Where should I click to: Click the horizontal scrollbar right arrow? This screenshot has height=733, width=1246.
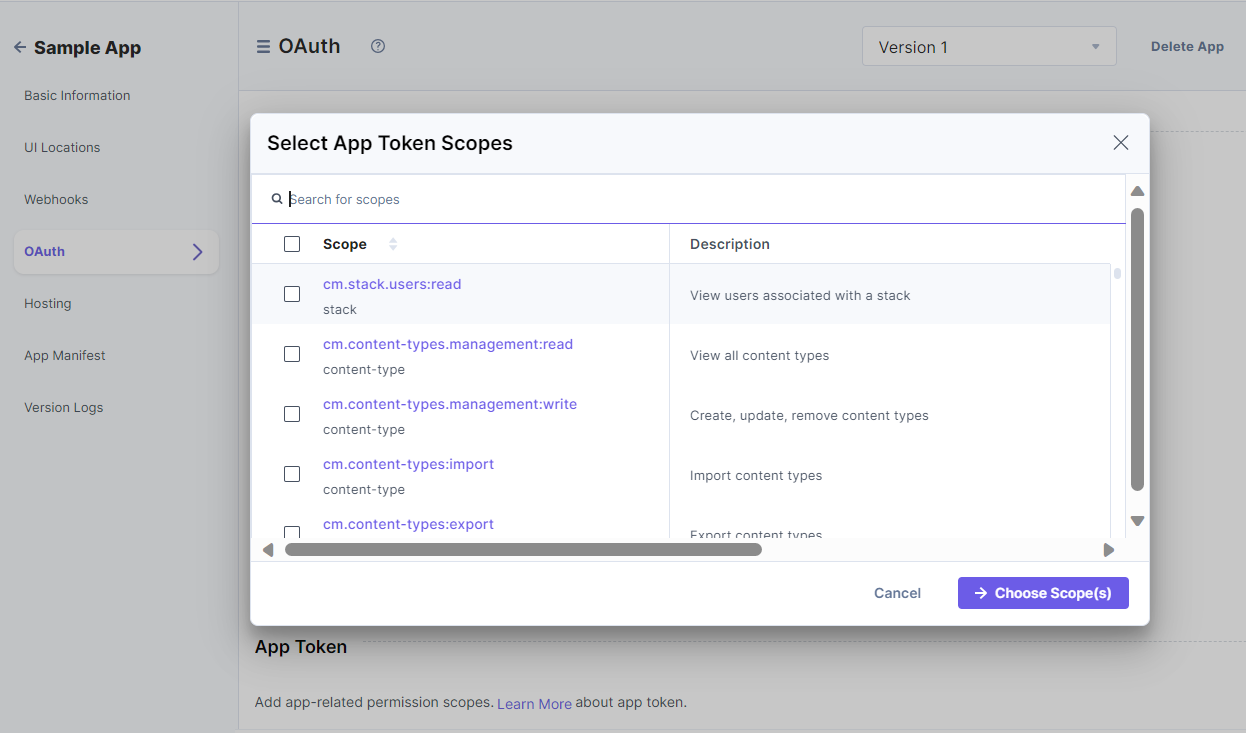pos(1108,550)
